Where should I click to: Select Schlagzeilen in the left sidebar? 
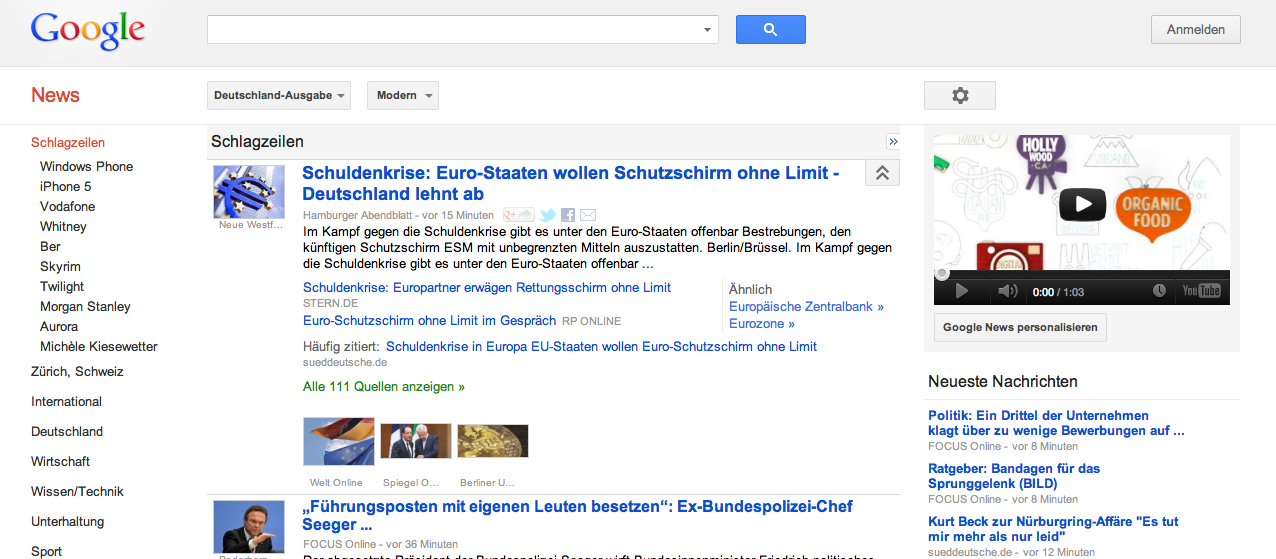pos(68,143)
